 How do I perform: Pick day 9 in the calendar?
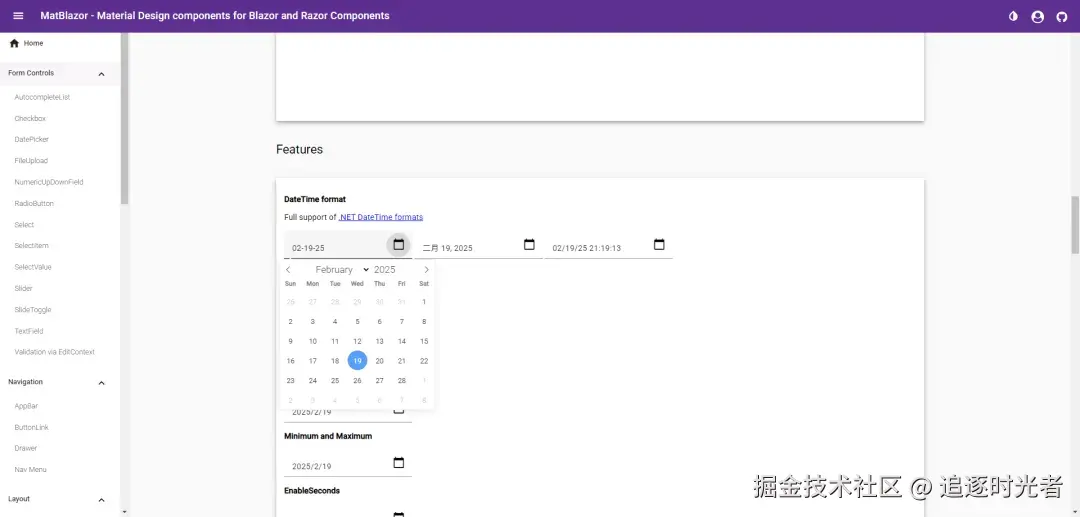(x=291, y=341)
